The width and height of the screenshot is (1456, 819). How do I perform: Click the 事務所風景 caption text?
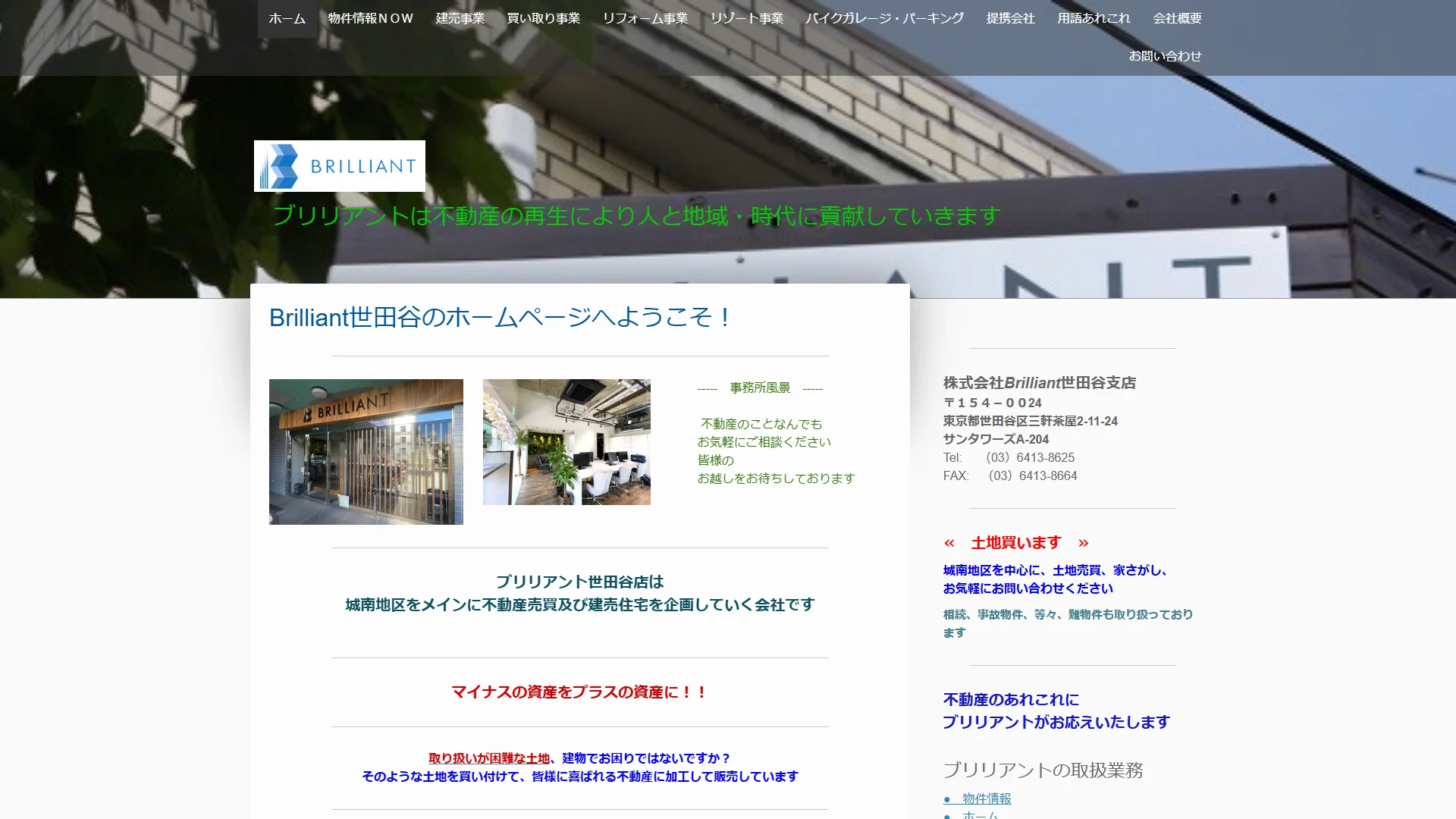point(760,388)
